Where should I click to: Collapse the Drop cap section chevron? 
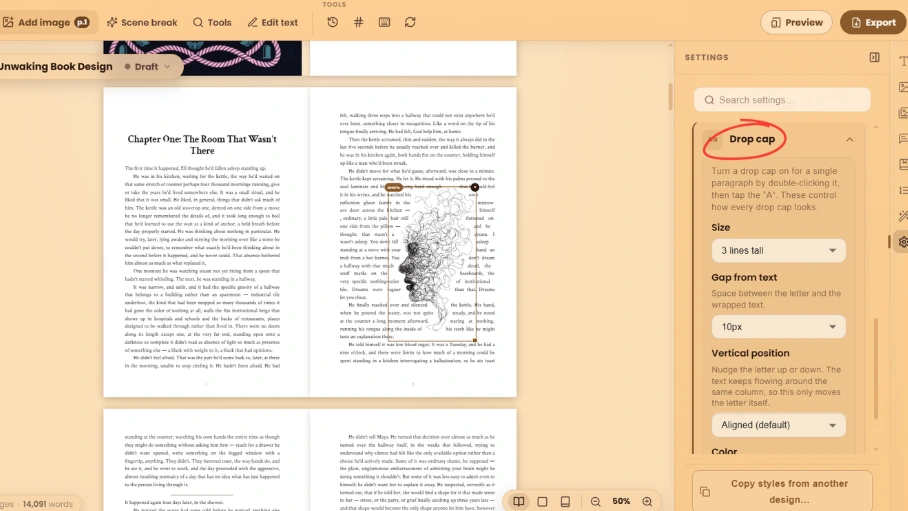850,140
